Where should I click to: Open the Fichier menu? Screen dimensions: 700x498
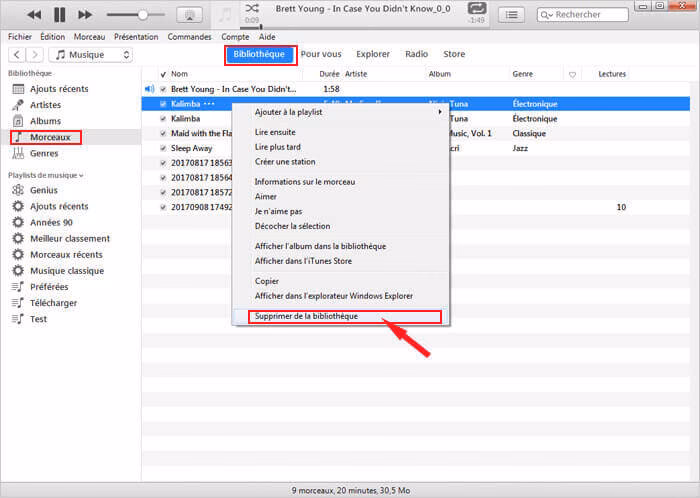click(x=20, y=37)
